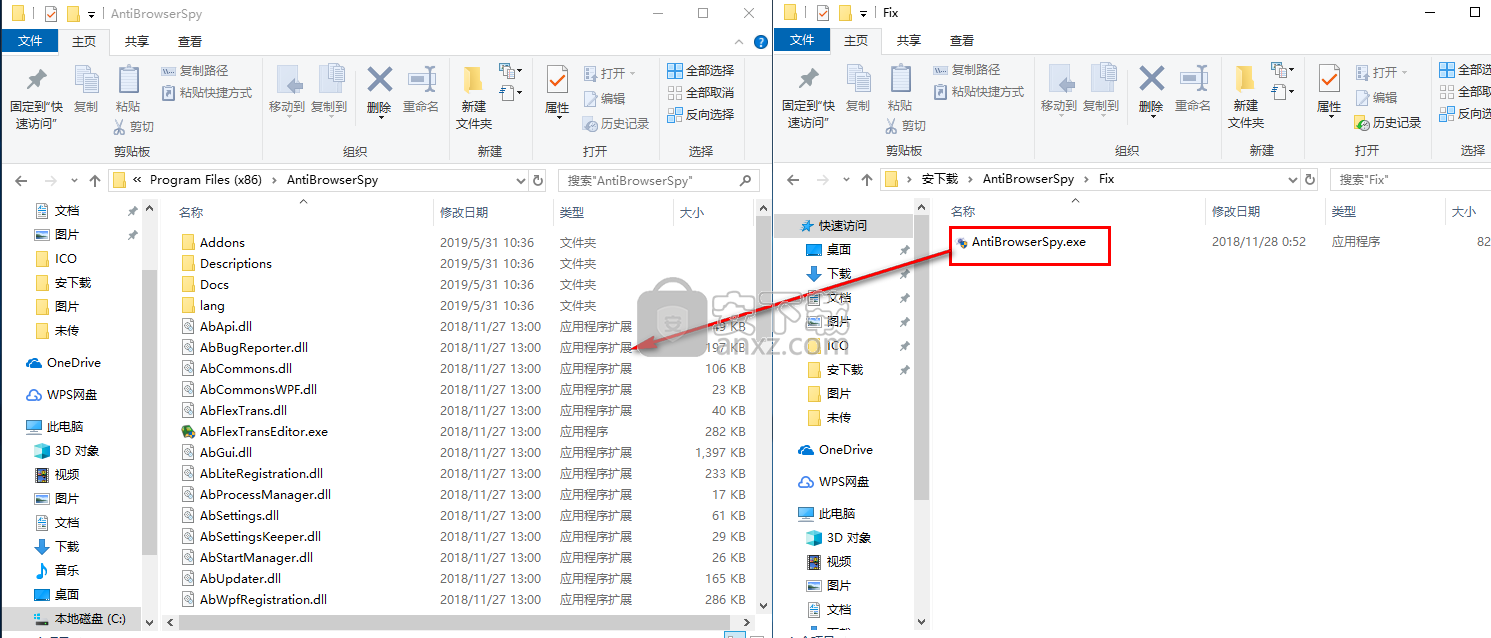
Task: Click 粘贴快捷方式 in AntiBrowserSpy window
Action: (207, 92)
